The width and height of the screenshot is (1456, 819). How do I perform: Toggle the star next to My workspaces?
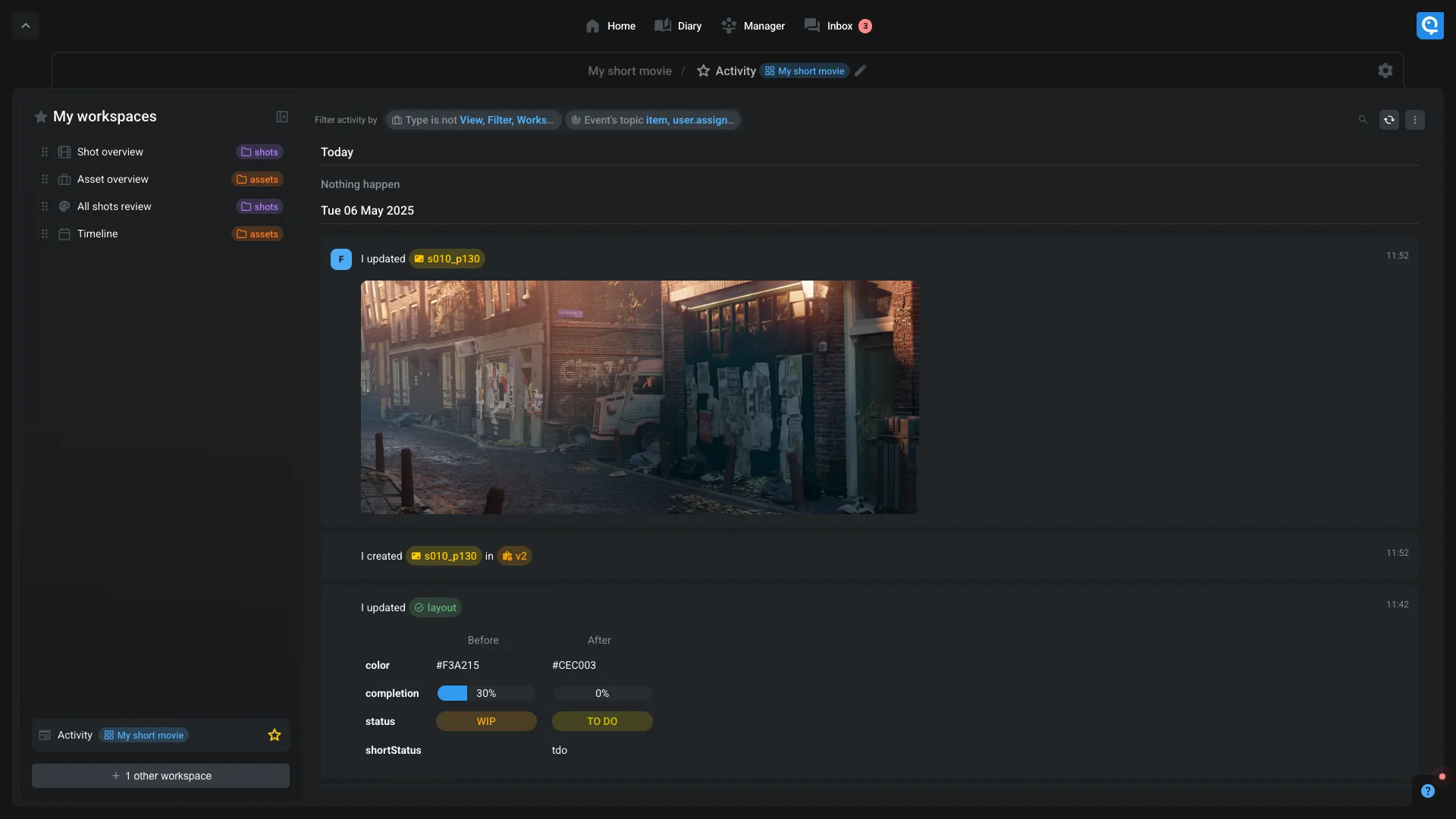(41, 117)
